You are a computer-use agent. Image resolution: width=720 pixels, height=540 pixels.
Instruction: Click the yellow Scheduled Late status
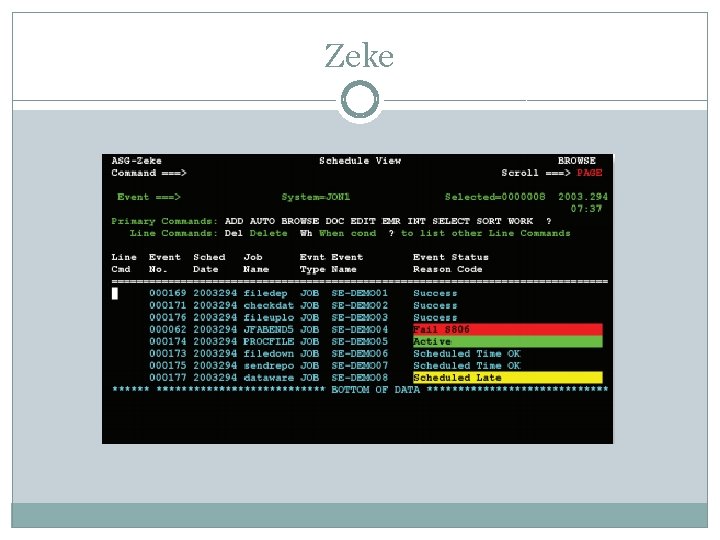point(507,377)
